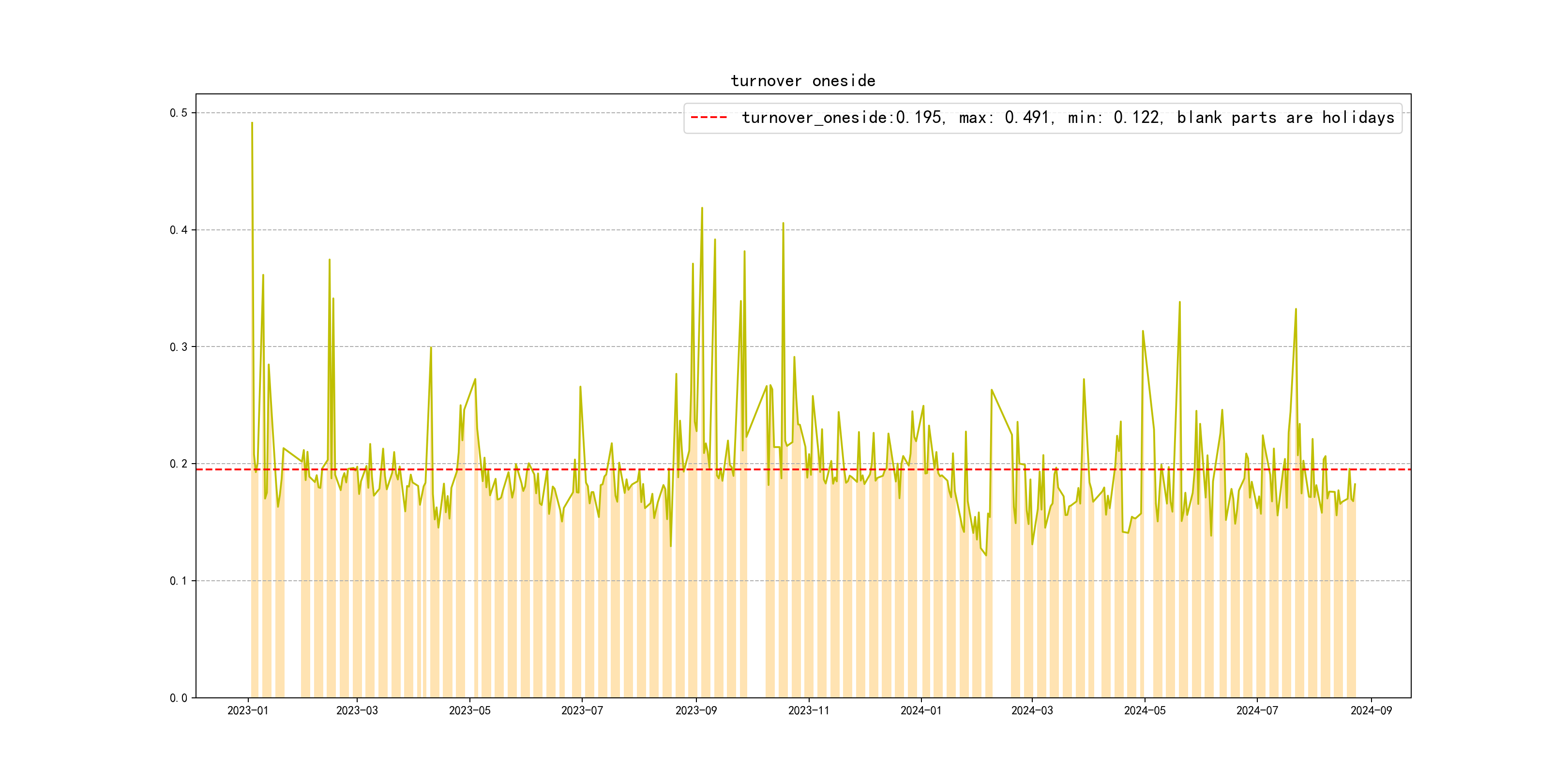Click the 0.4 y-axis tick label
The width and height of the screenshot is (1568, 784).
(x=179, y=230)
